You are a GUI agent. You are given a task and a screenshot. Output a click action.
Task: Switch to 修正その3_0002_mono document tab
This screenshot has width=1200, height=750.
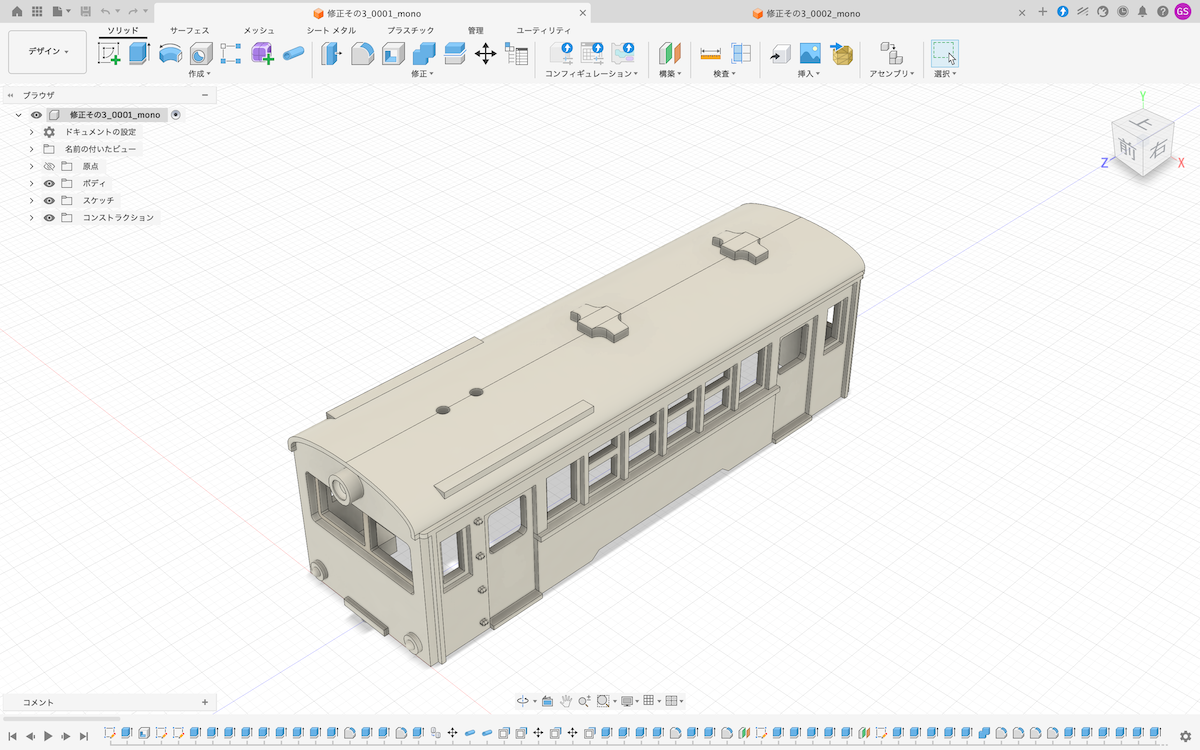point(813,13)
